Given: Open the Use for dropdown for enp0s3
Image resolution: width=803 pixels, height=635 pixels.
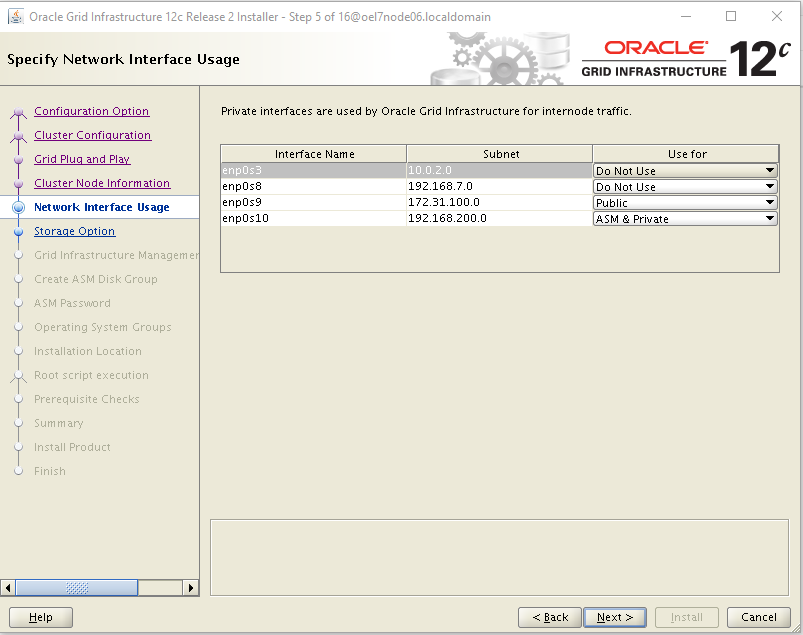Looking at the screenshot, I should (769, 171).
